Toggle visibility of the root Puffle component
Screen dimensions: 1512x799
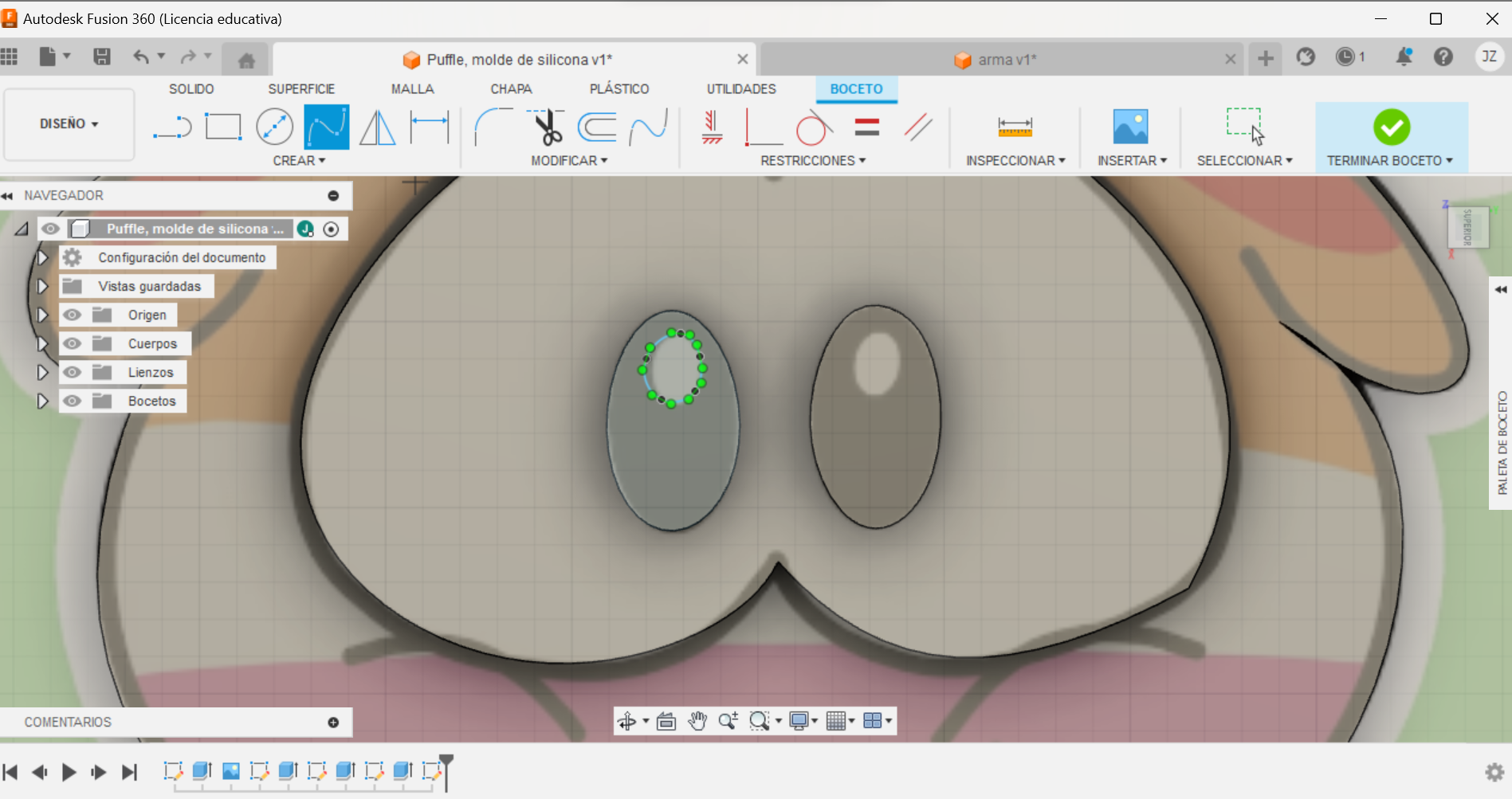(50, 229)
